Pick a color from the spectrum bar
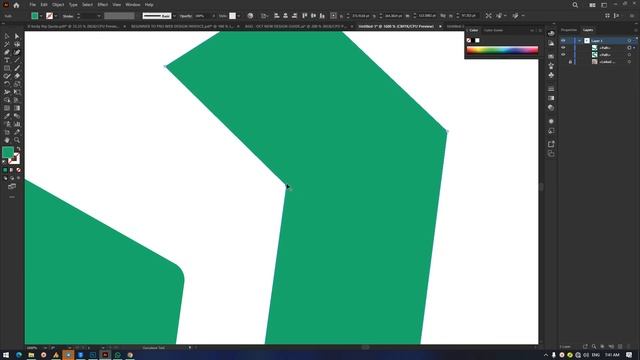This screenshot has width=640, height=360. pos(502,50)
